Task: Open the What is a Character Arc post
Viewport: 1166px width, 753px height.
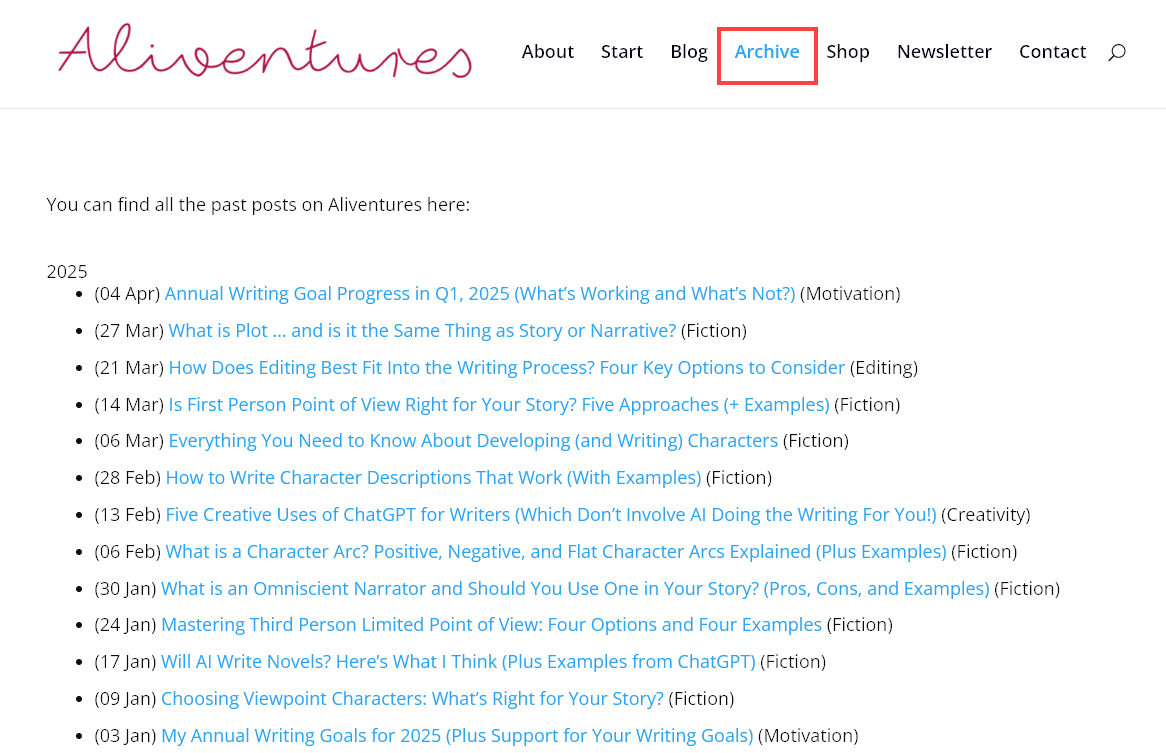Action: click(555, 552)
